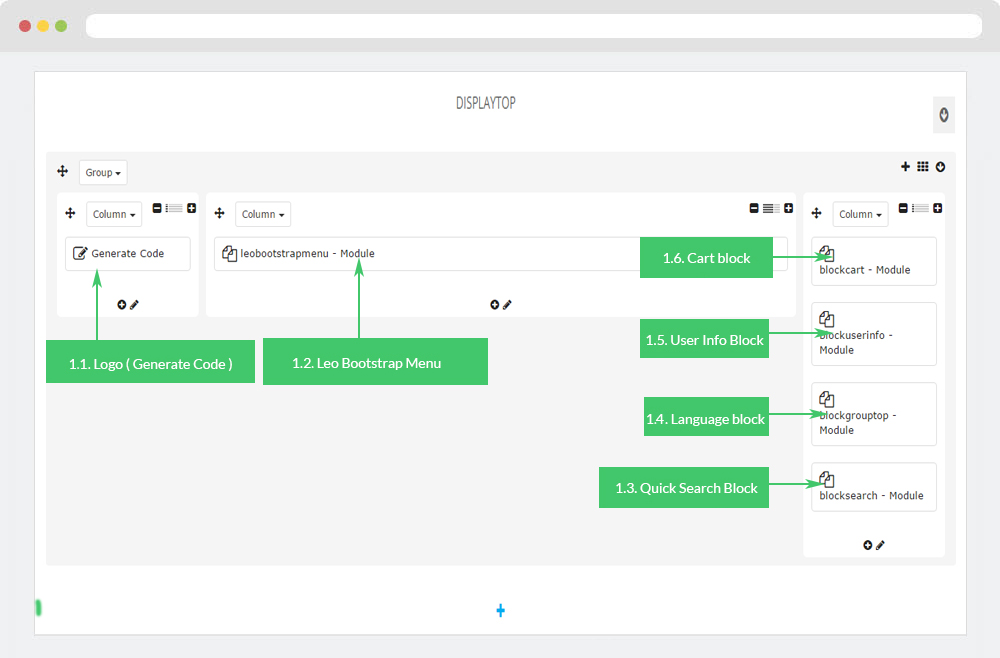Click the group collapse circle arrow icon
Screen dimensions: 1000x658
pos(940,167)
